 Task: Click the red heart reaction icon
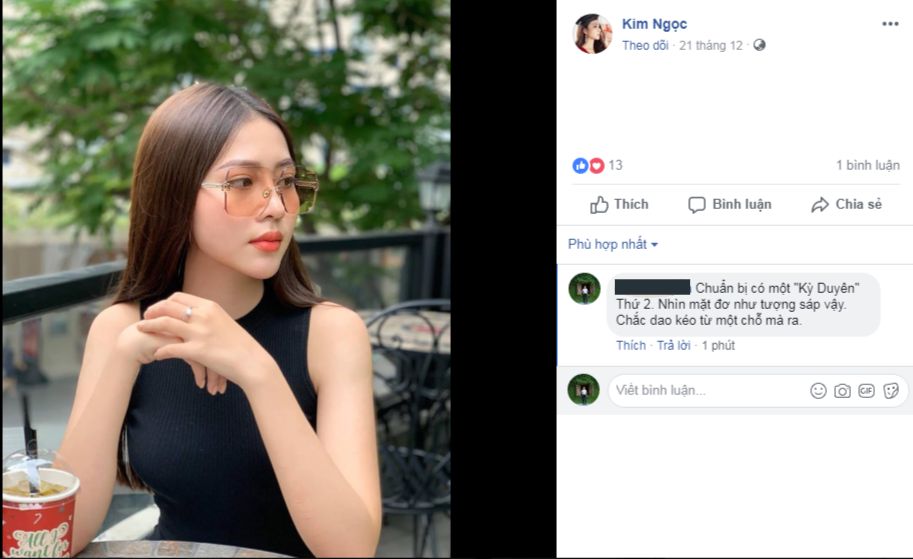pyautogui.click(x=596, y=165)
